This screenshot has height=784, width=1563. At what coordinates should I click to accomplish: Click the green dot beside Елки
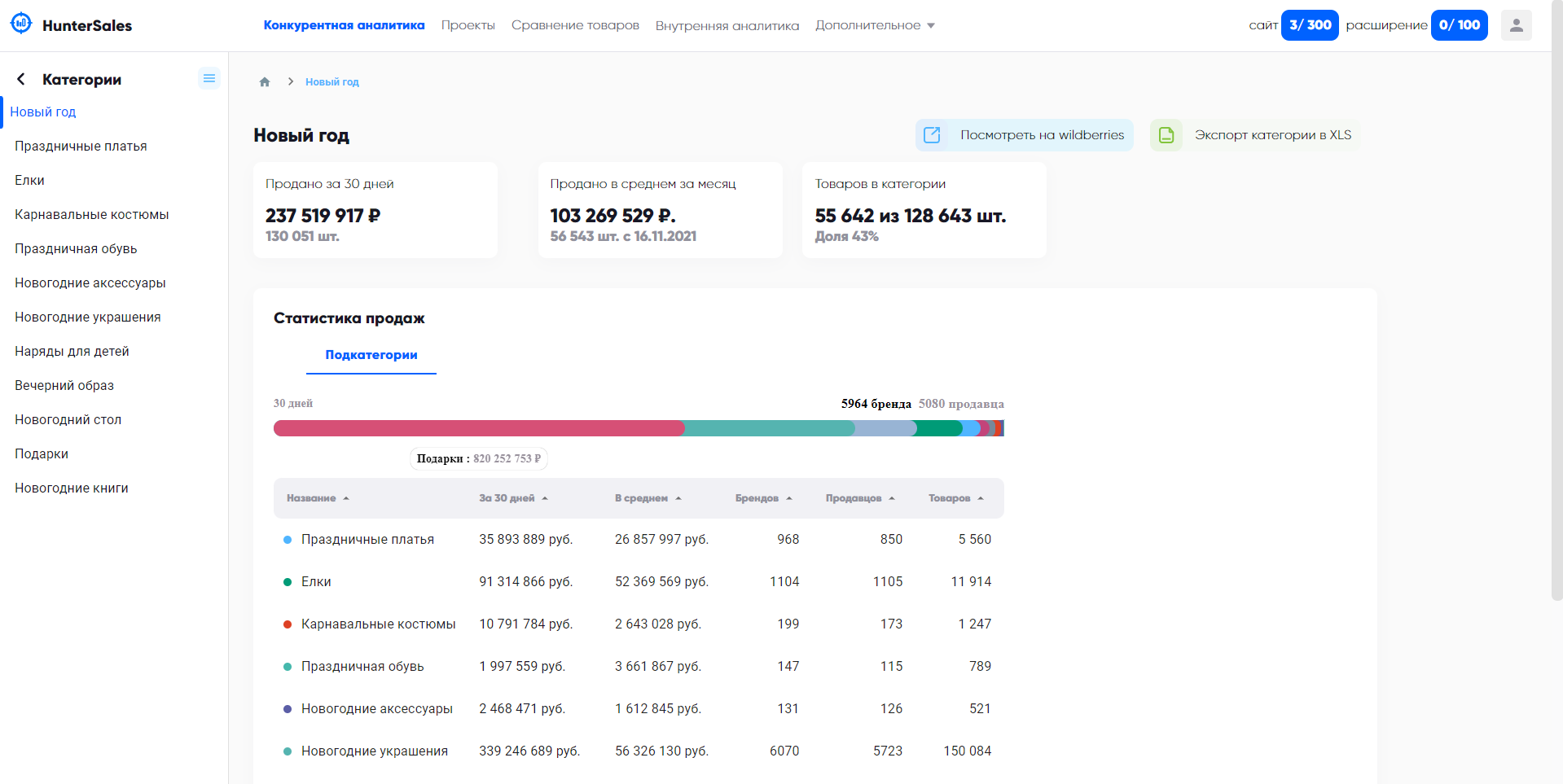[288, 582]
